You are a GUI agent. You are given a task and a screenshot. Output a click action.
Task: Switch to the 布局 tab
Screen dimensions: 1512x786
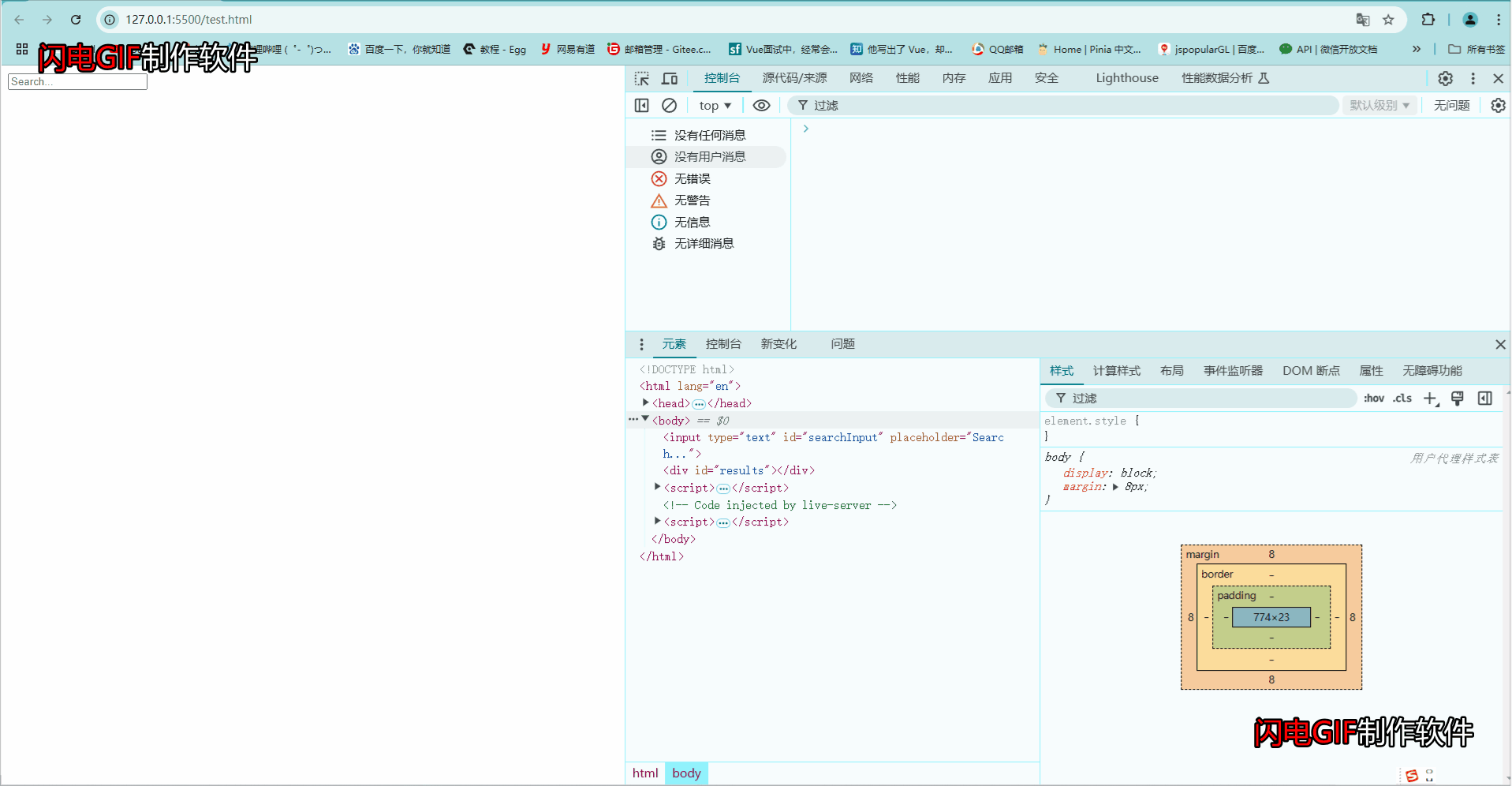(x=1172, y=371)
